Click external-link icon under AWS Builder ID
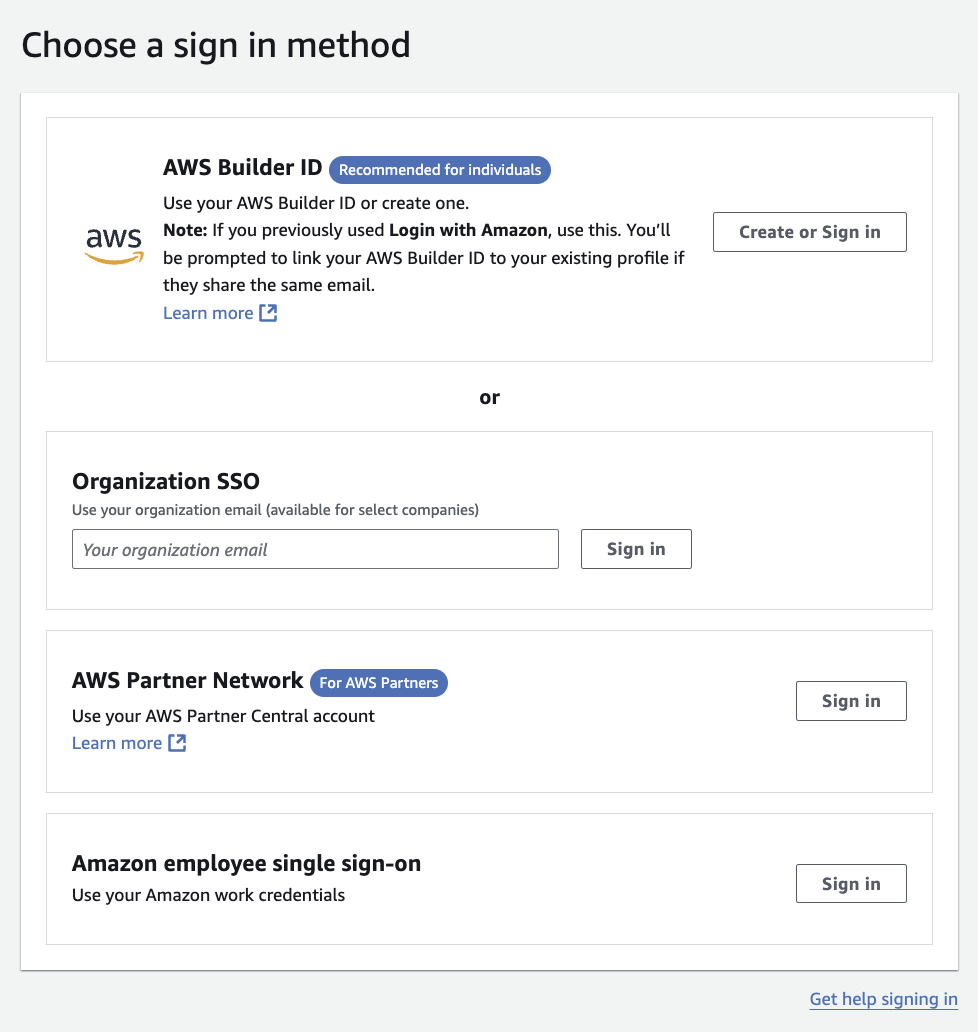Image resolution: width=978 pixels, height=1032 pixels. [x=268, y=313]
